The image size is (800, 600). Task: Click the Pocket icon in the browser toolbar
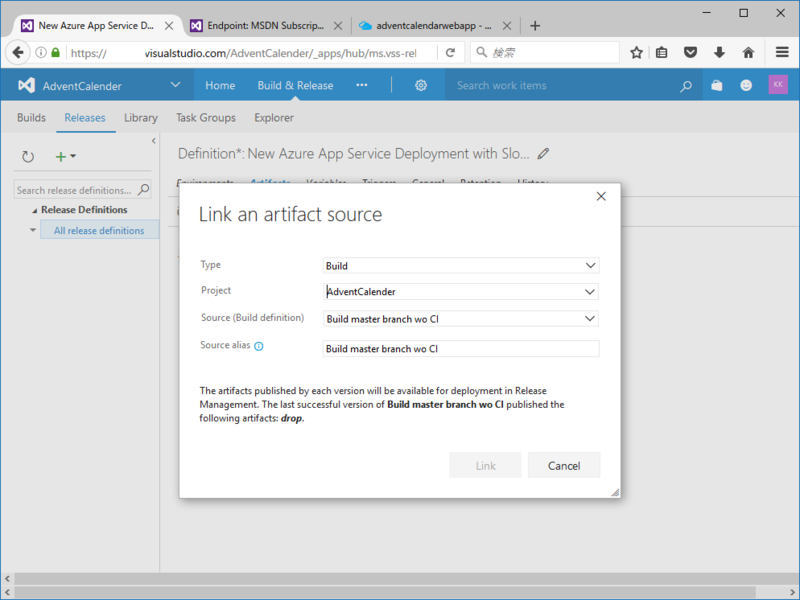[690, 52]
